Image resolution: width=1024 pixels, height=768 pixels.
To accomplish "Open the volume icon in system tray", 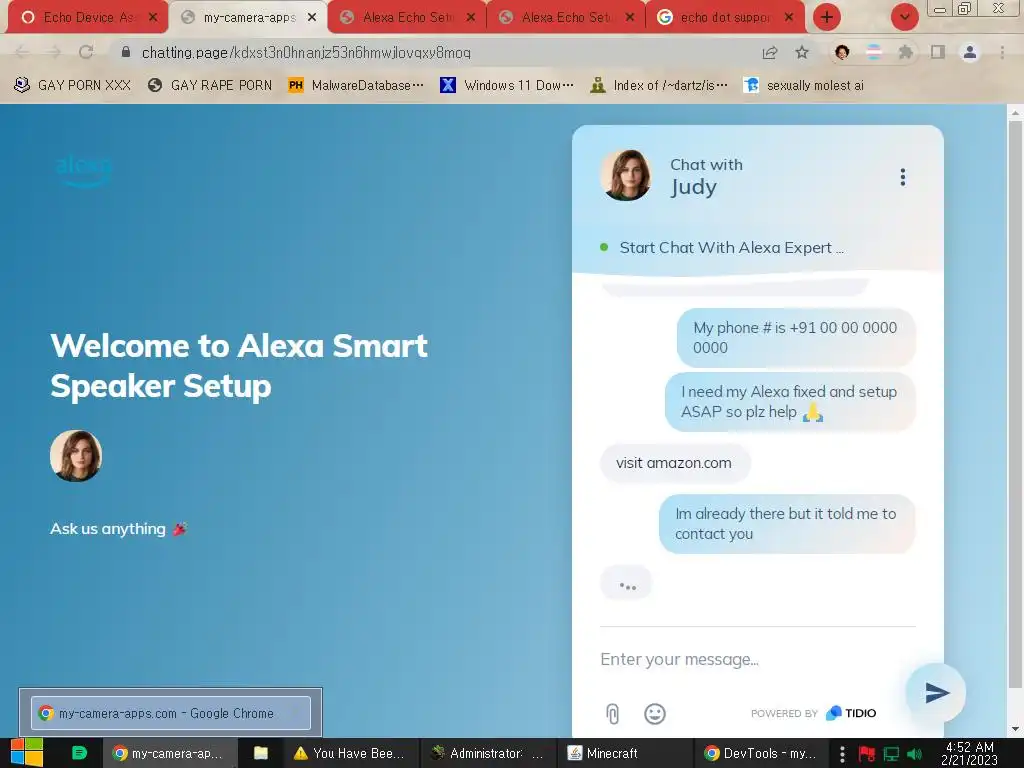I will tap(914, 754).
